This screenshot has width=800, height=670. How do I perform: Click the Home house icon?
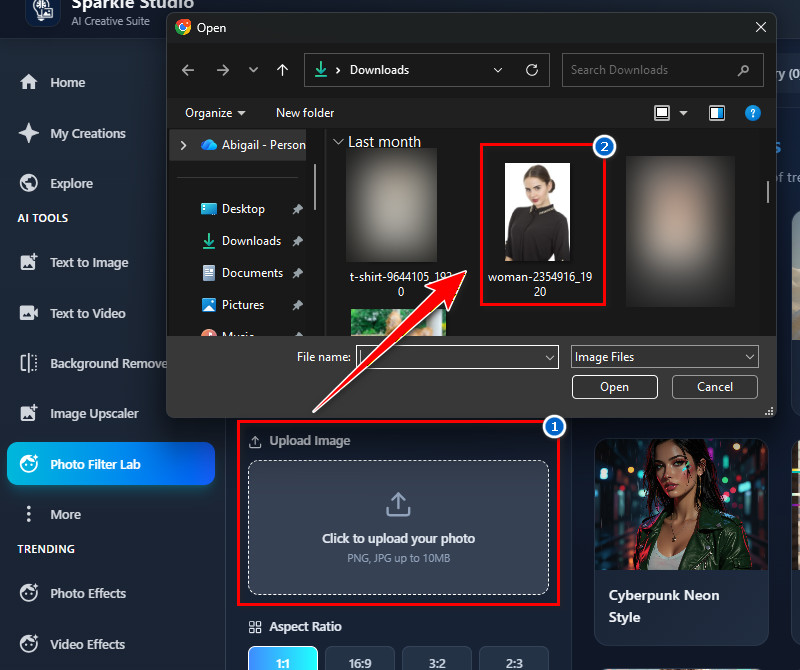(x=29, y=82)
